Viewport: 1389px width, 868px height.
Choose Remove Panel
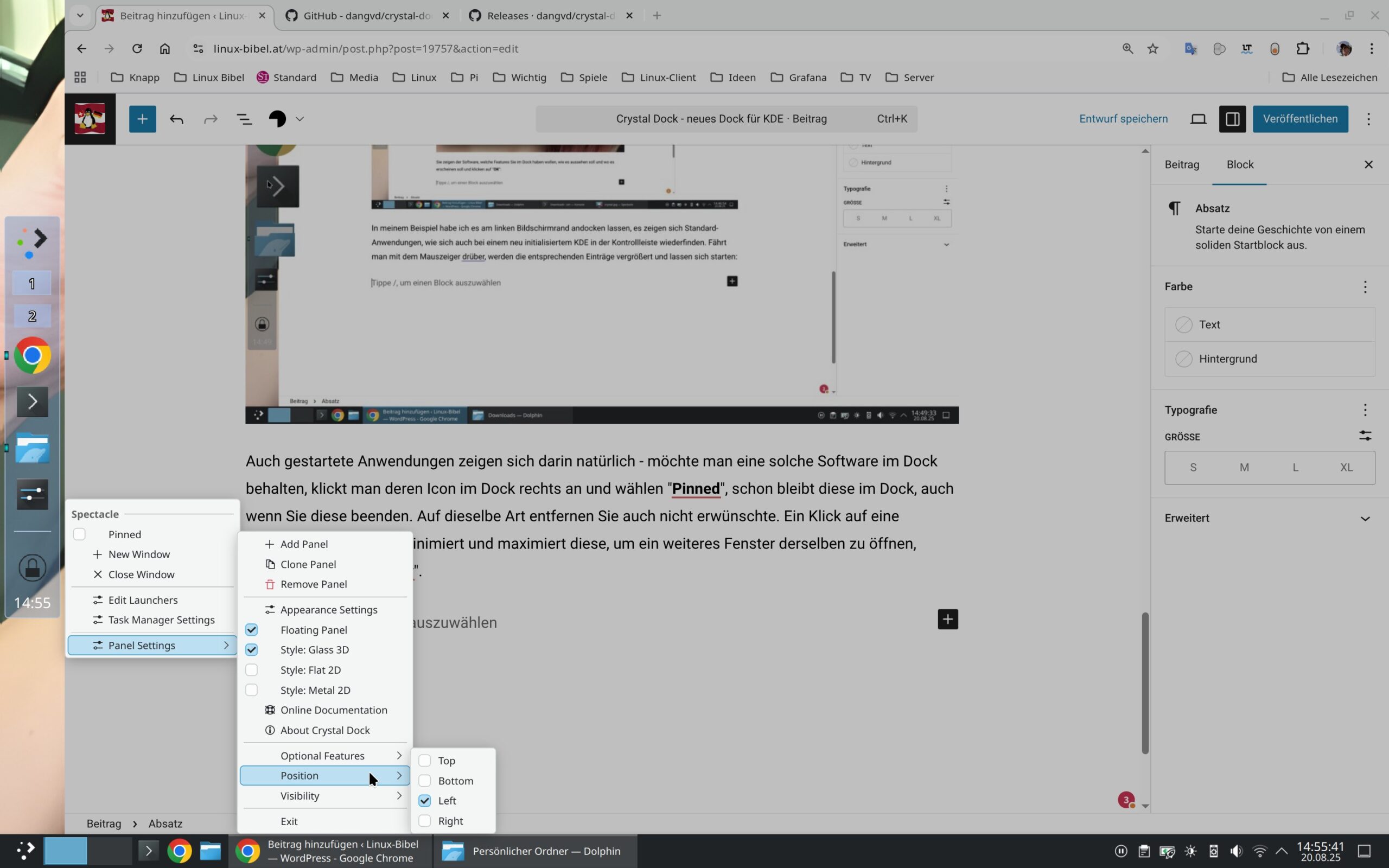click(325, 584)
